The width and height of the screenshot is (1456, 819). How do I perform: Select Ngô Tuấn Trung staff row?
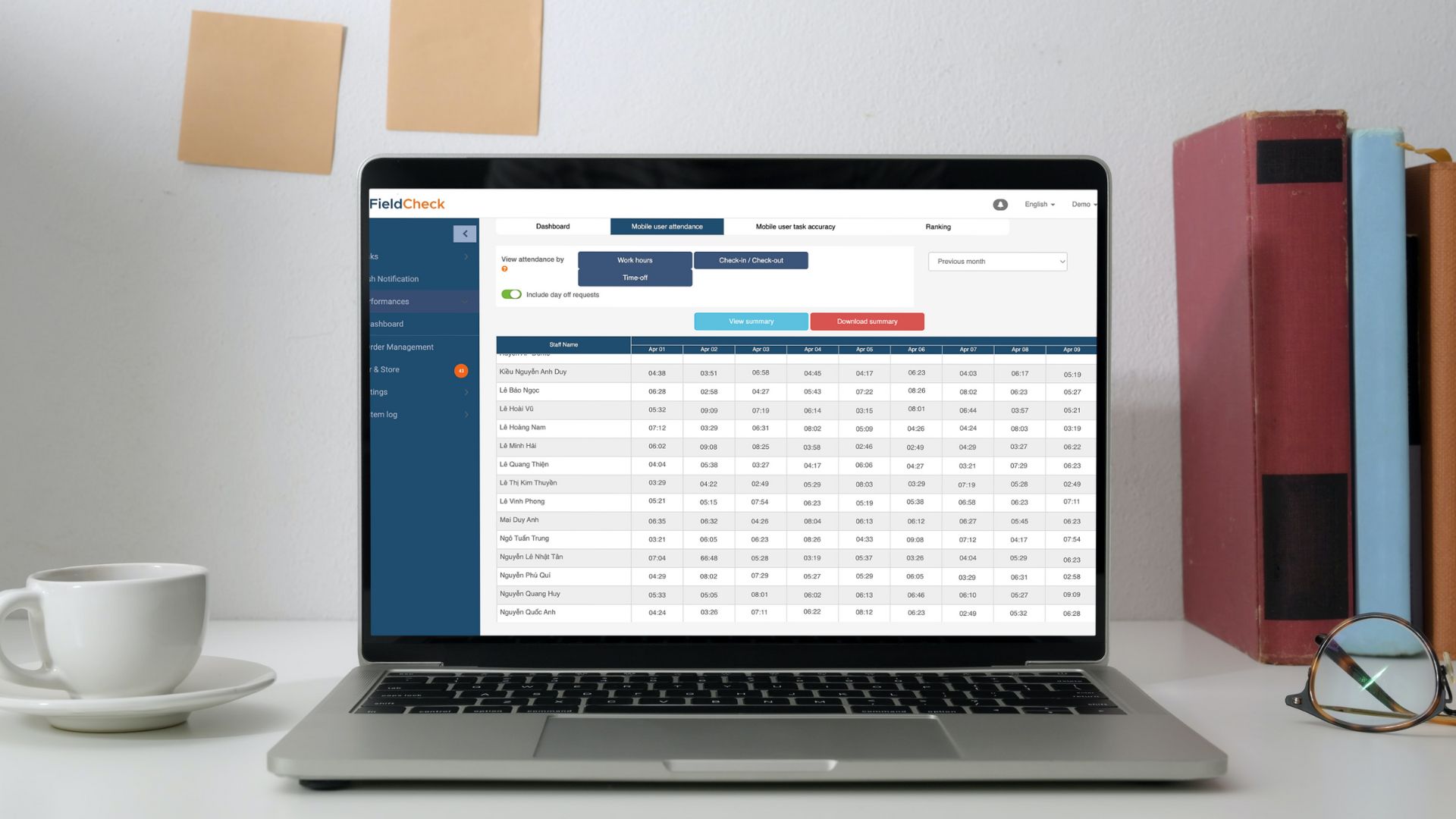point(563,538)
